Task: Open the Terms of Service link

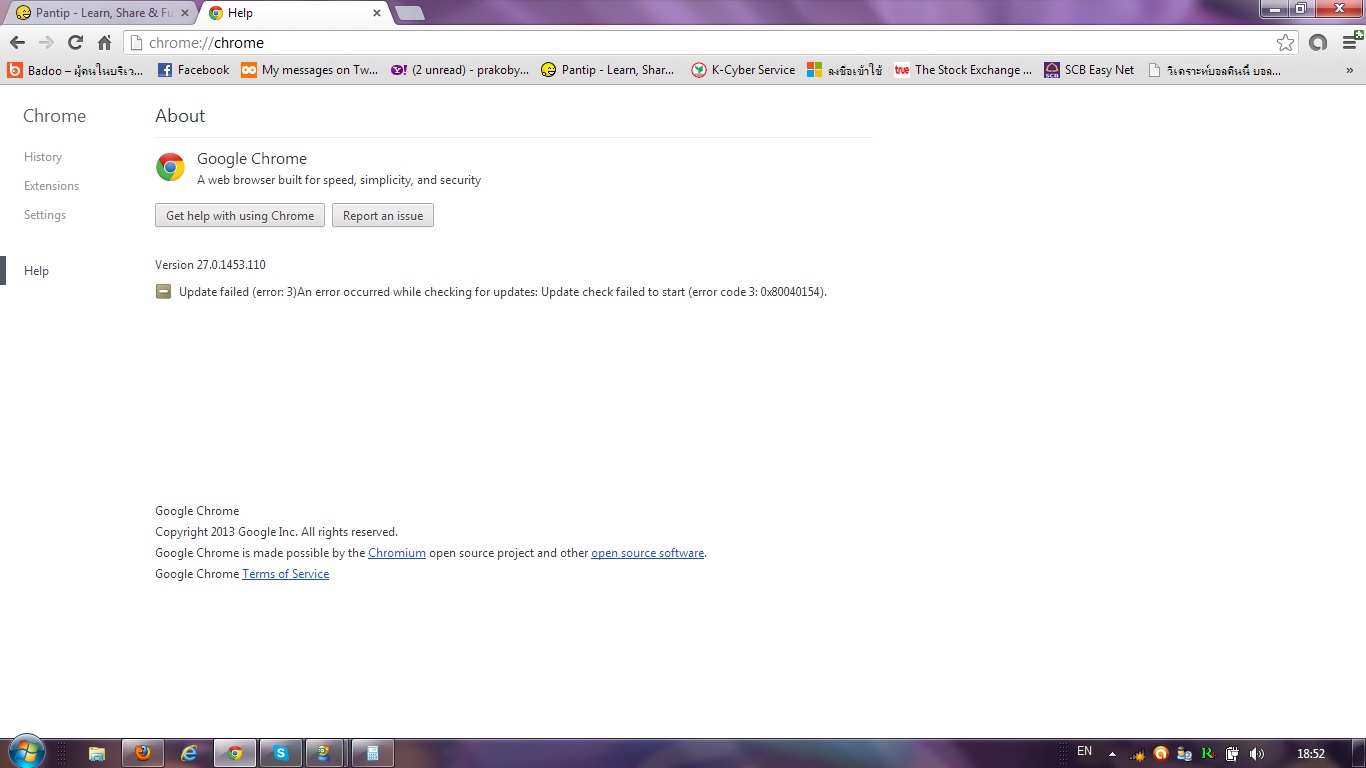Action: pyautogui.click(x=285, y=574)
